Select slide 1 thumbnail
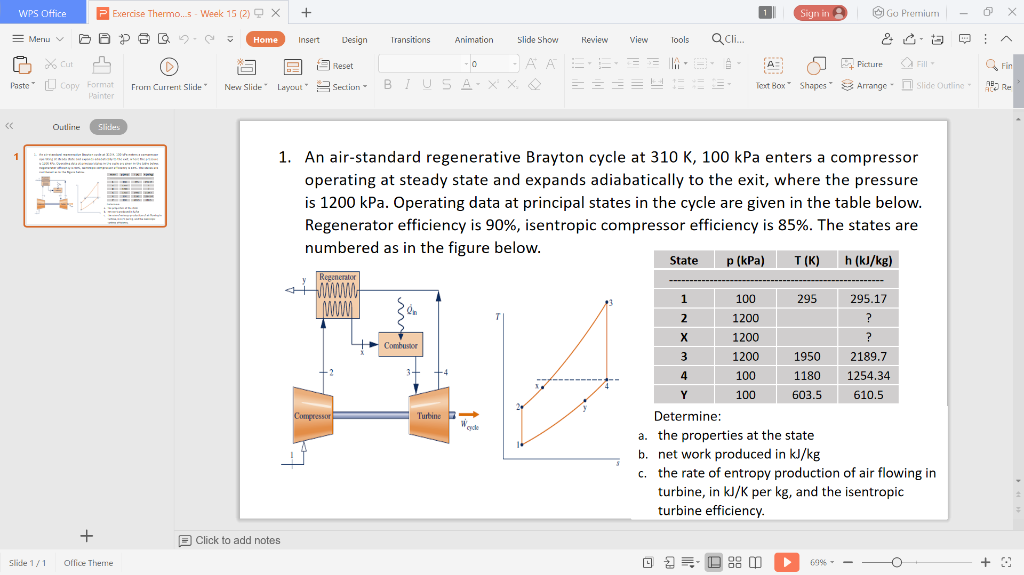The width and height of the screenshot is (1024, 575). tap(95, 186)
